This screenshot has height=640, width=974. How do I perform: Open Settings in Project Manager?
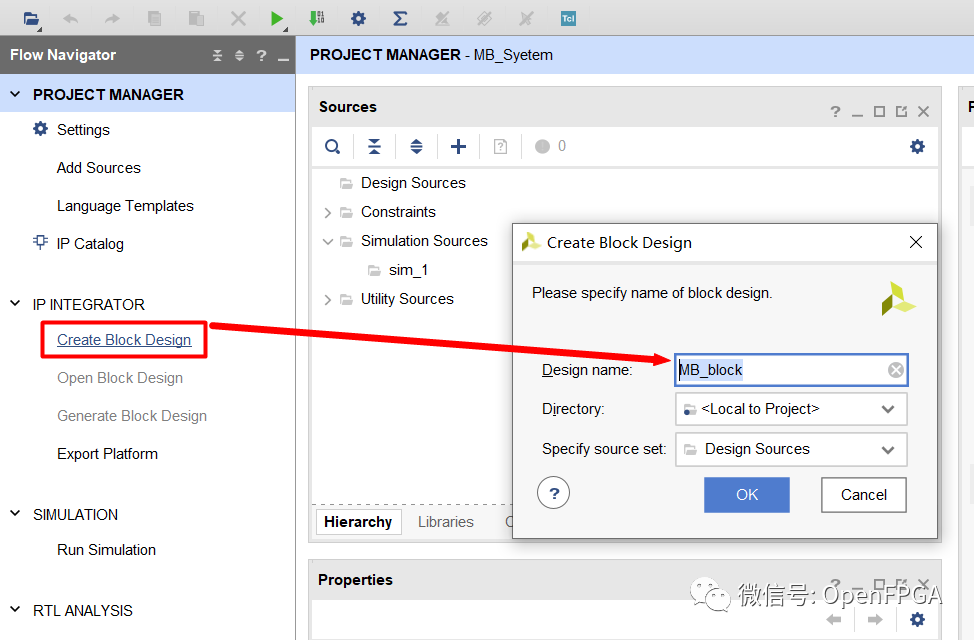pyautogui.click(x=83, y=130)
